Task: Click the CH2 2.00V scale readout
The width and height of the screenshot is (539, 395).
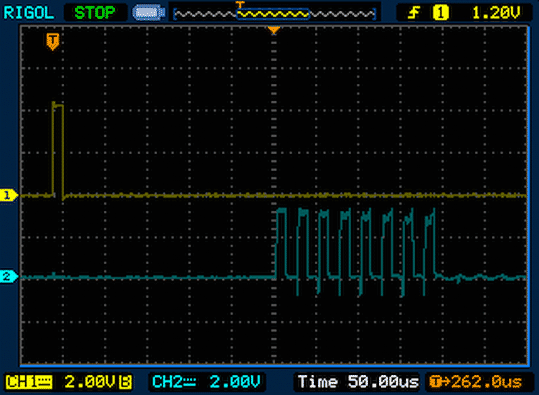Action: 235,382
